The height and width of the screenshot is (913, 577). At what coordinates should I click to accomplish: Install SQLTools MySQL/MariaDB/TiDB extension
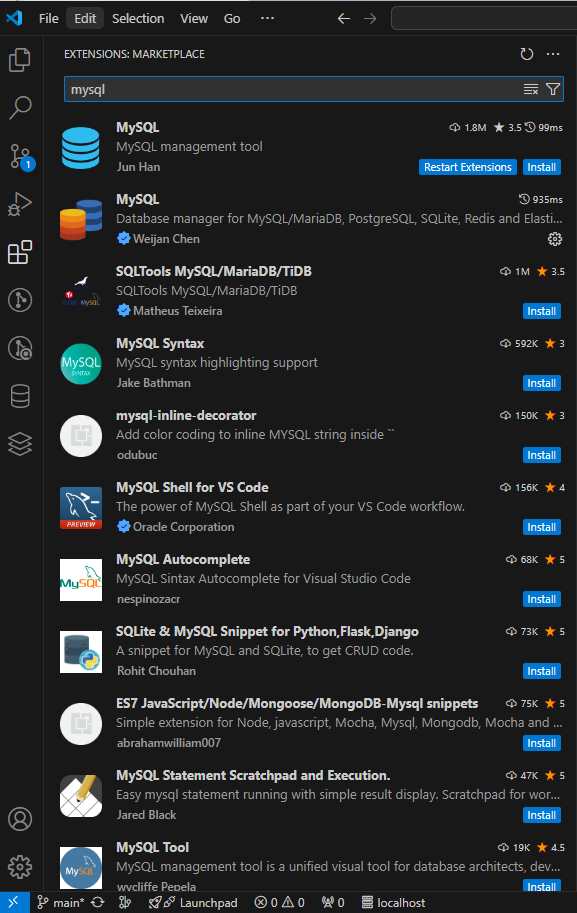pos(541,311)
